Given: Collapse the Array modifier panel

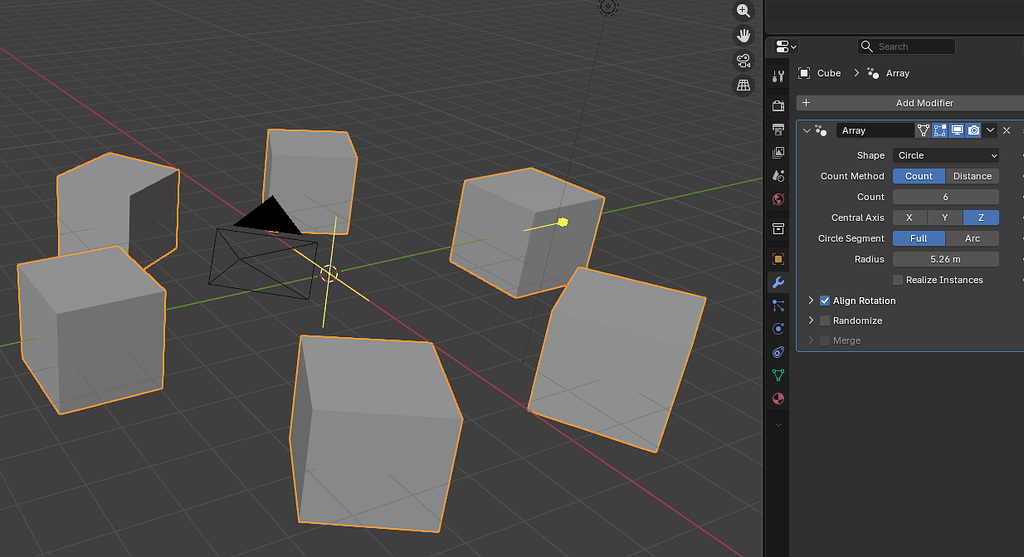Looking at the screenshot, I should 807,131.
